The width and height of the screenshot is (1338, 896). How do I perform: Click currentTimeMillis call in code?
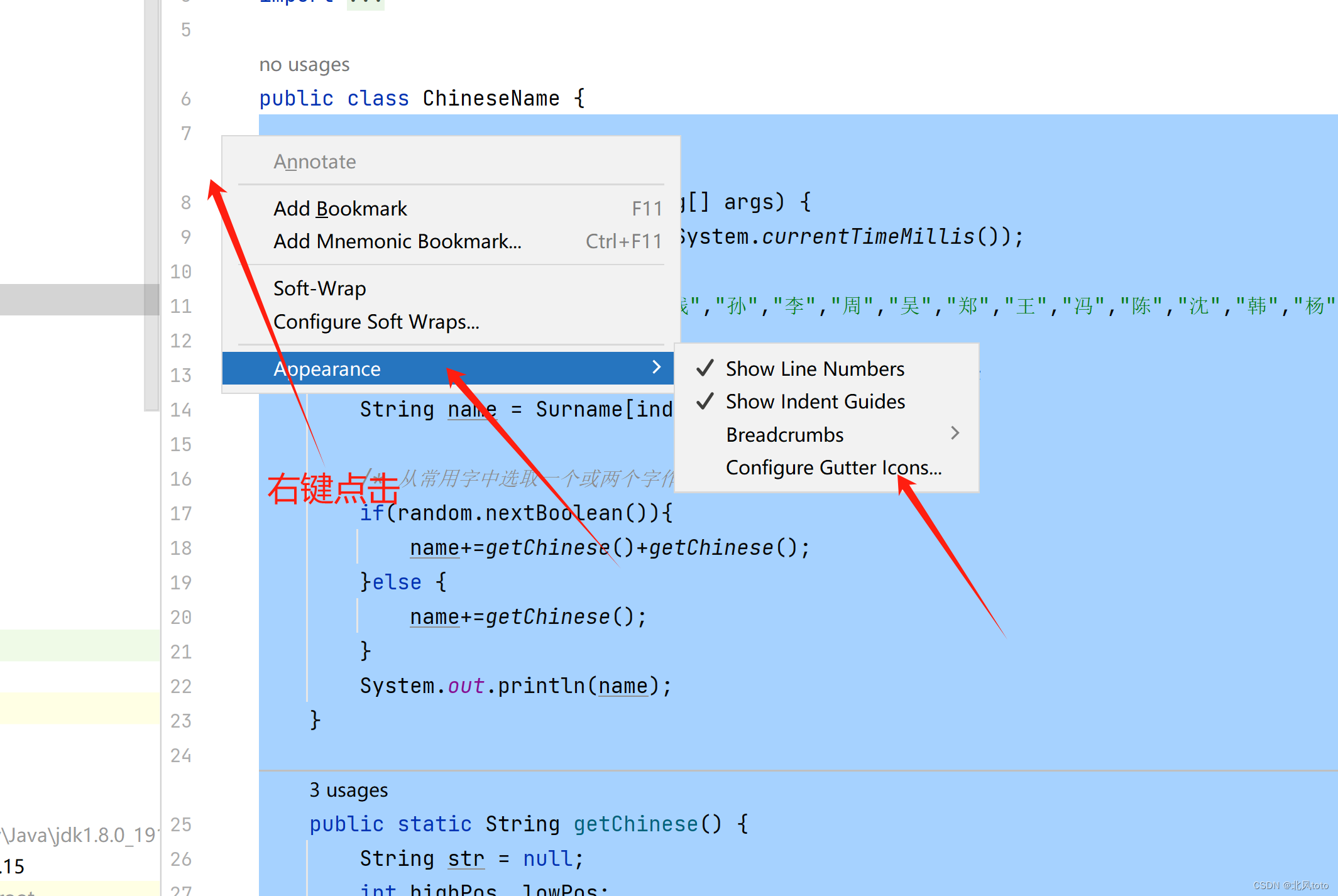pos(867,236)
